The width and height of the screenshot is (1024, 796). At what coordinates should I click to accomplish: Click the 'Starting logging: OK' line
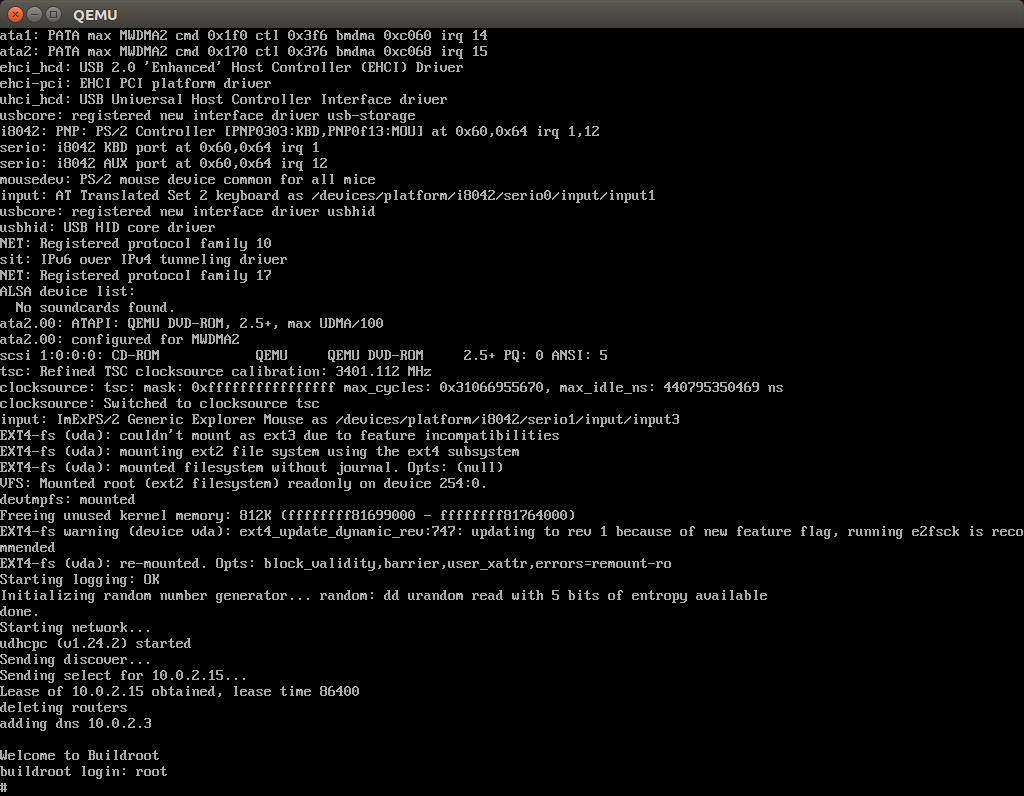click(80, 579)
